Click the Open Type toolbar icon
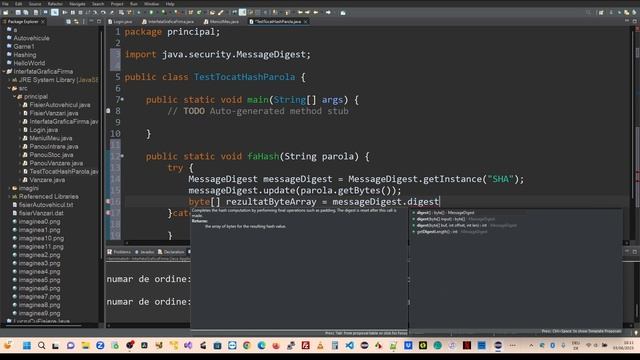 212,13
